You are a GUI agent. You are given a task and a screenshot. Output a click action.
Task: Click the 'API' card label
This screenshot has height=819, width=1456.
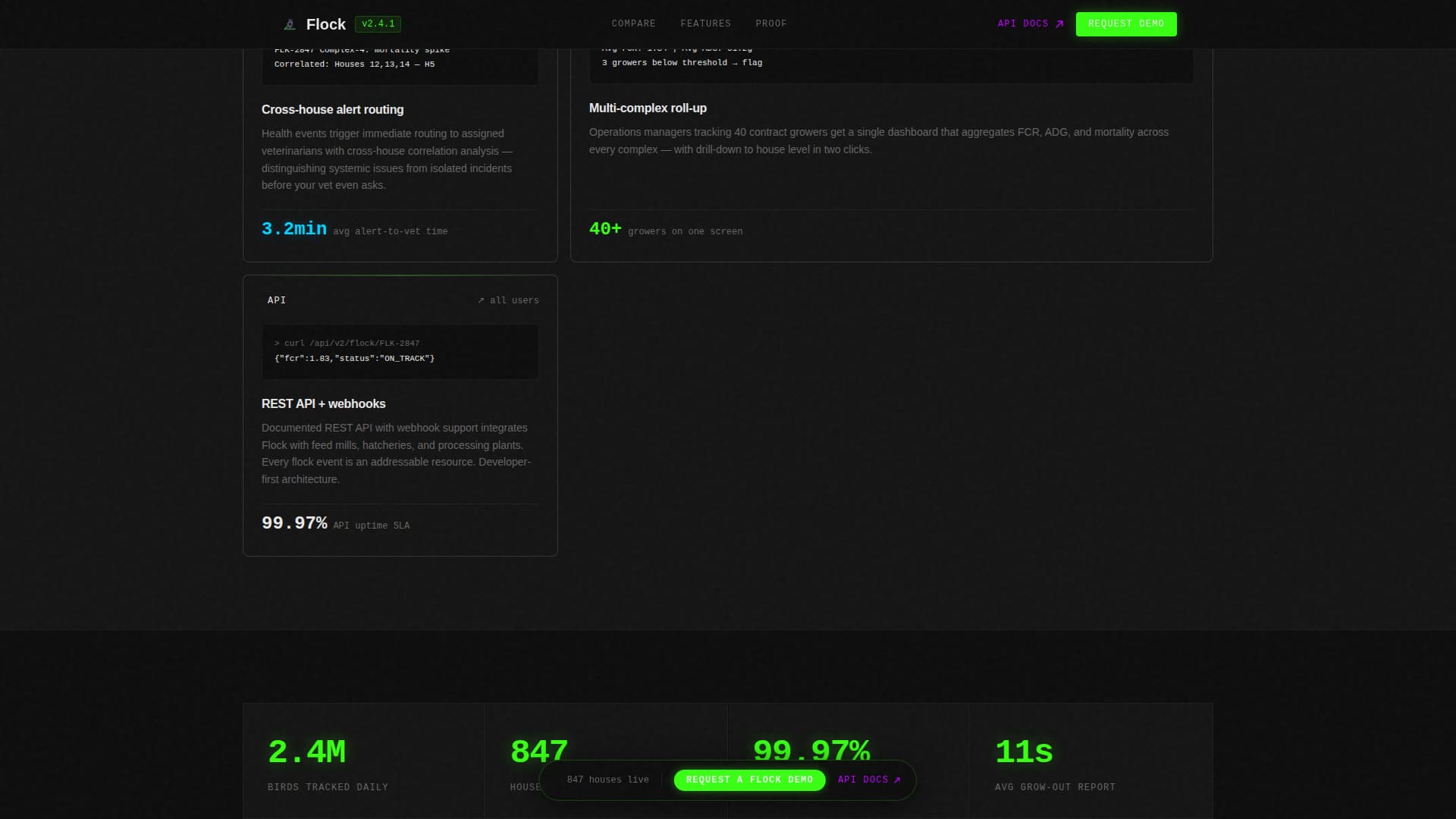point(277,300)
